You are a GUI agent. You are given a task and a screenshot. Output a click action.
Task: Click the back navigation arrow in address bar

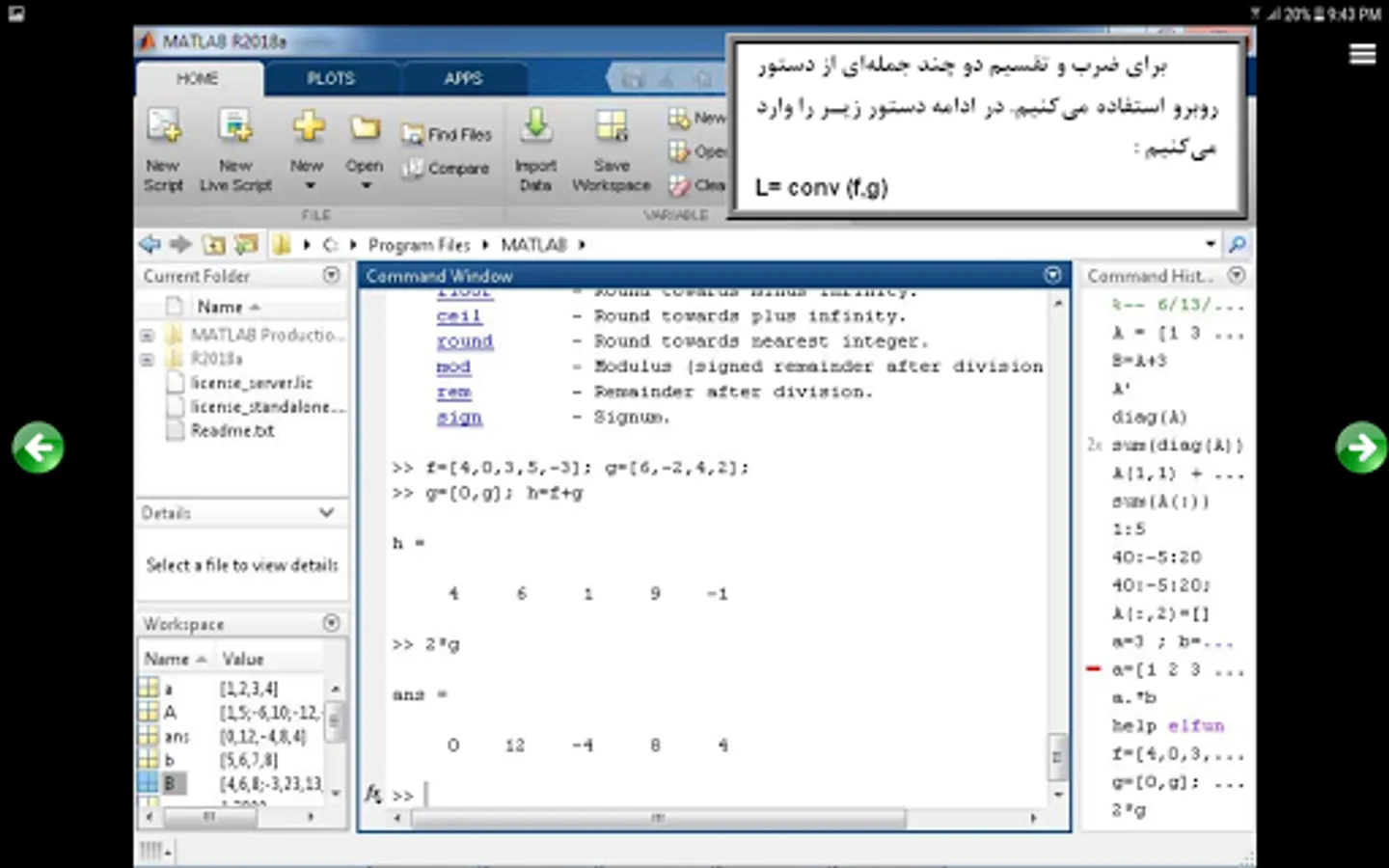pyautogui.click(x=150, y=245)
